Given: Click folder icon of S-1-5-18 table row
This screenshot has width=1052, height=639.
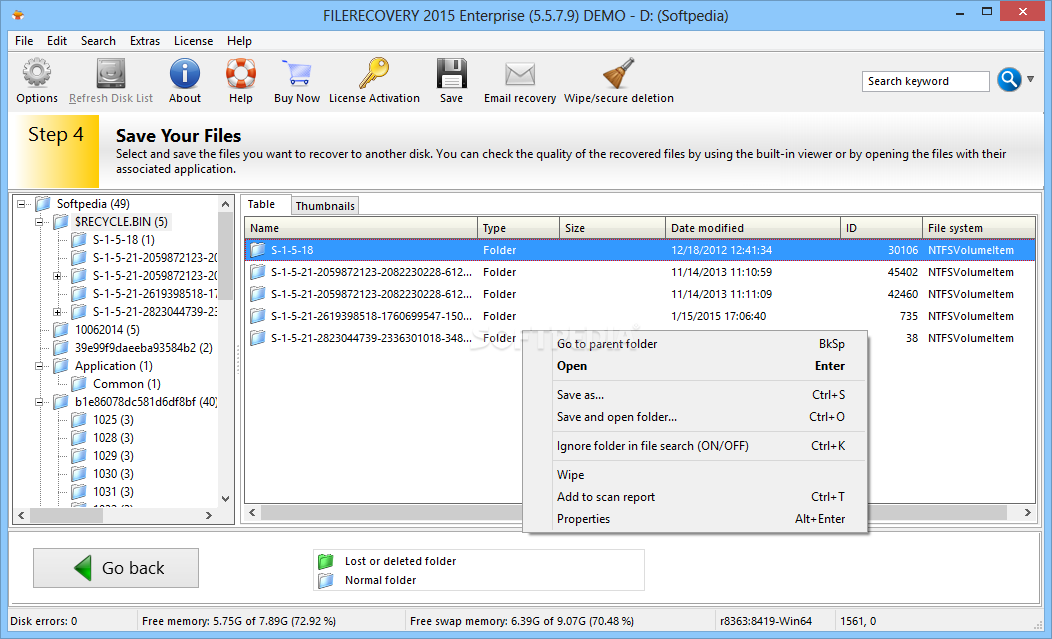Looking at the screenshot, I should click(x=258, y=250).
